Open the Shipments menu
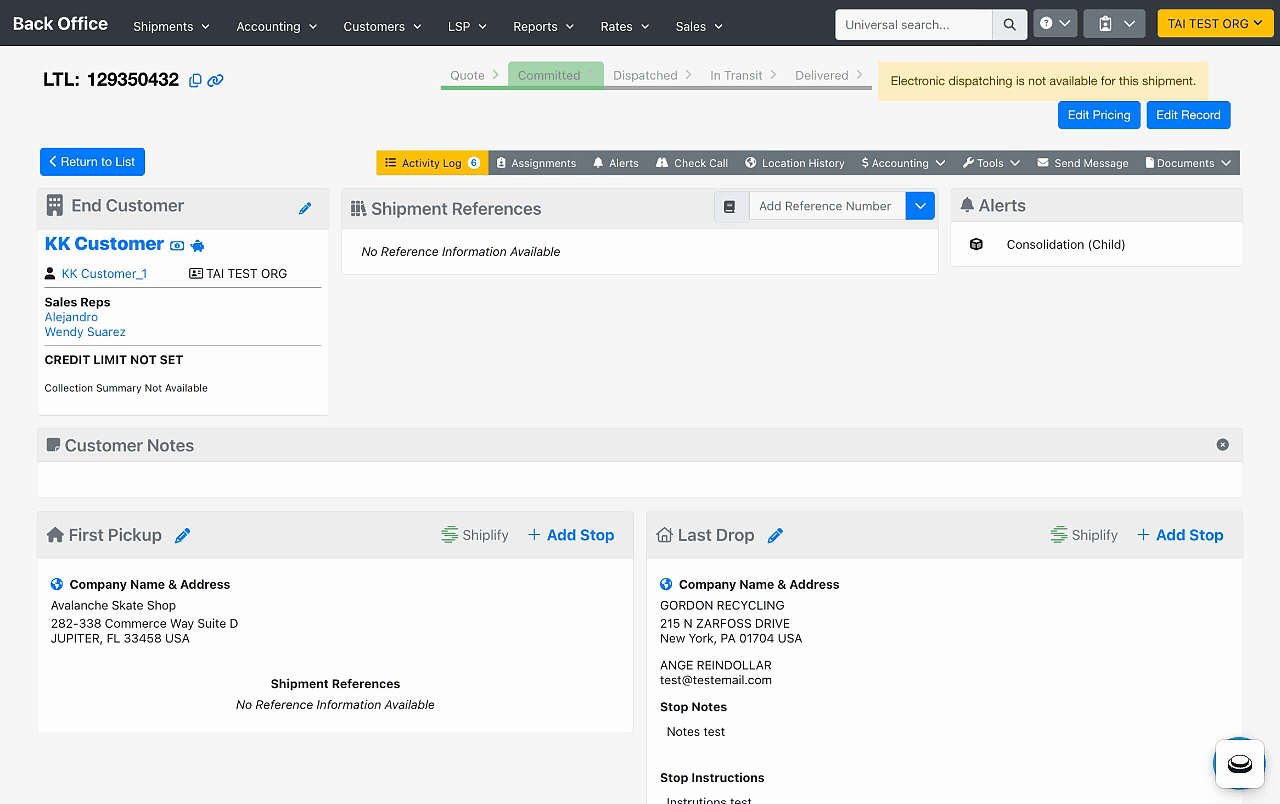This screenshot has width=1280, height=804. (x=172, y=26)
